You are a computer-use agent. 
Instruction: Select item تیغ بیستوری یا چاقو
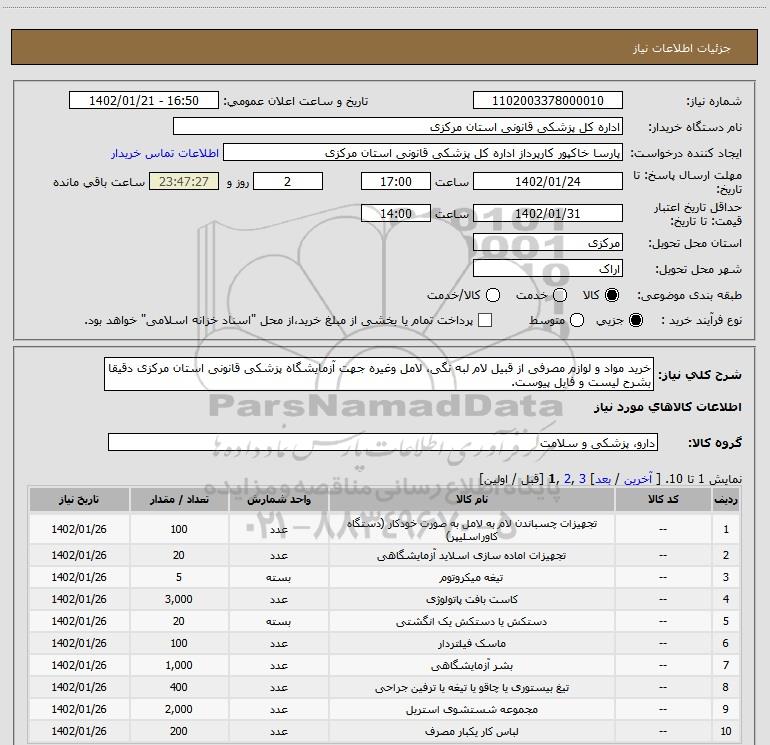[x=471, y=688]
